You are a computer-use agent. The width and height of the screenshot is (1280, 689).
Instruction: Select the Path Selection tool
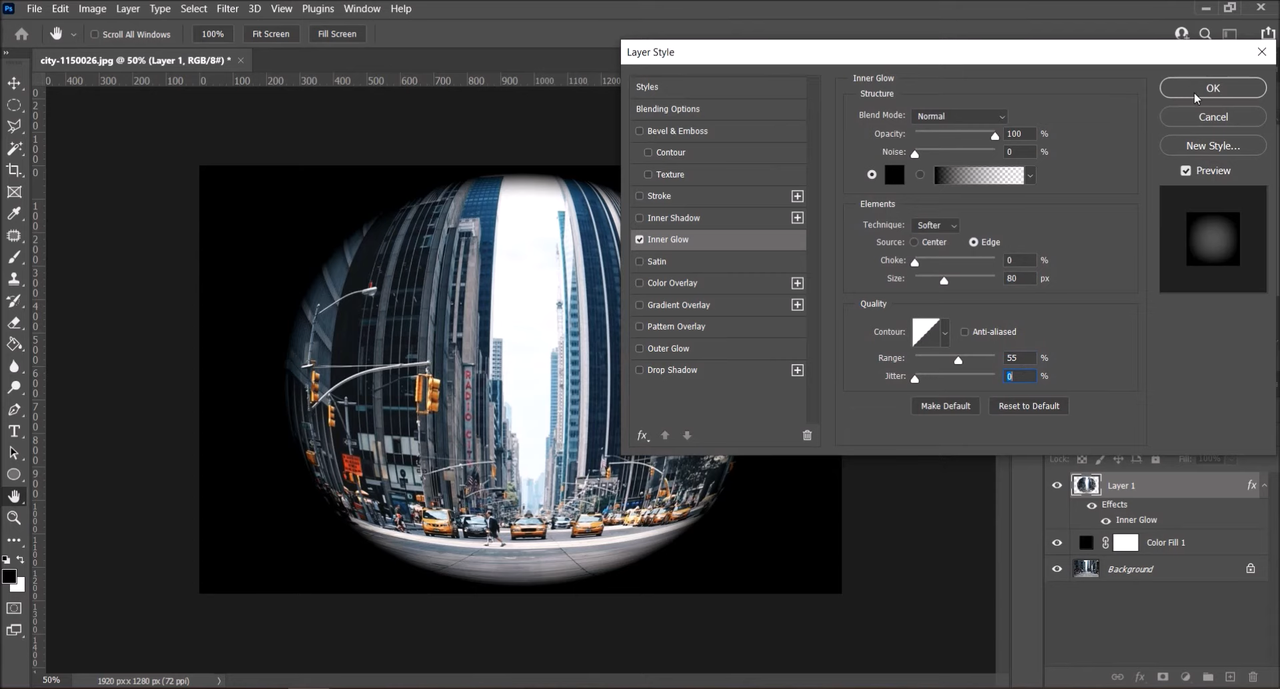(x=14, y=453)
